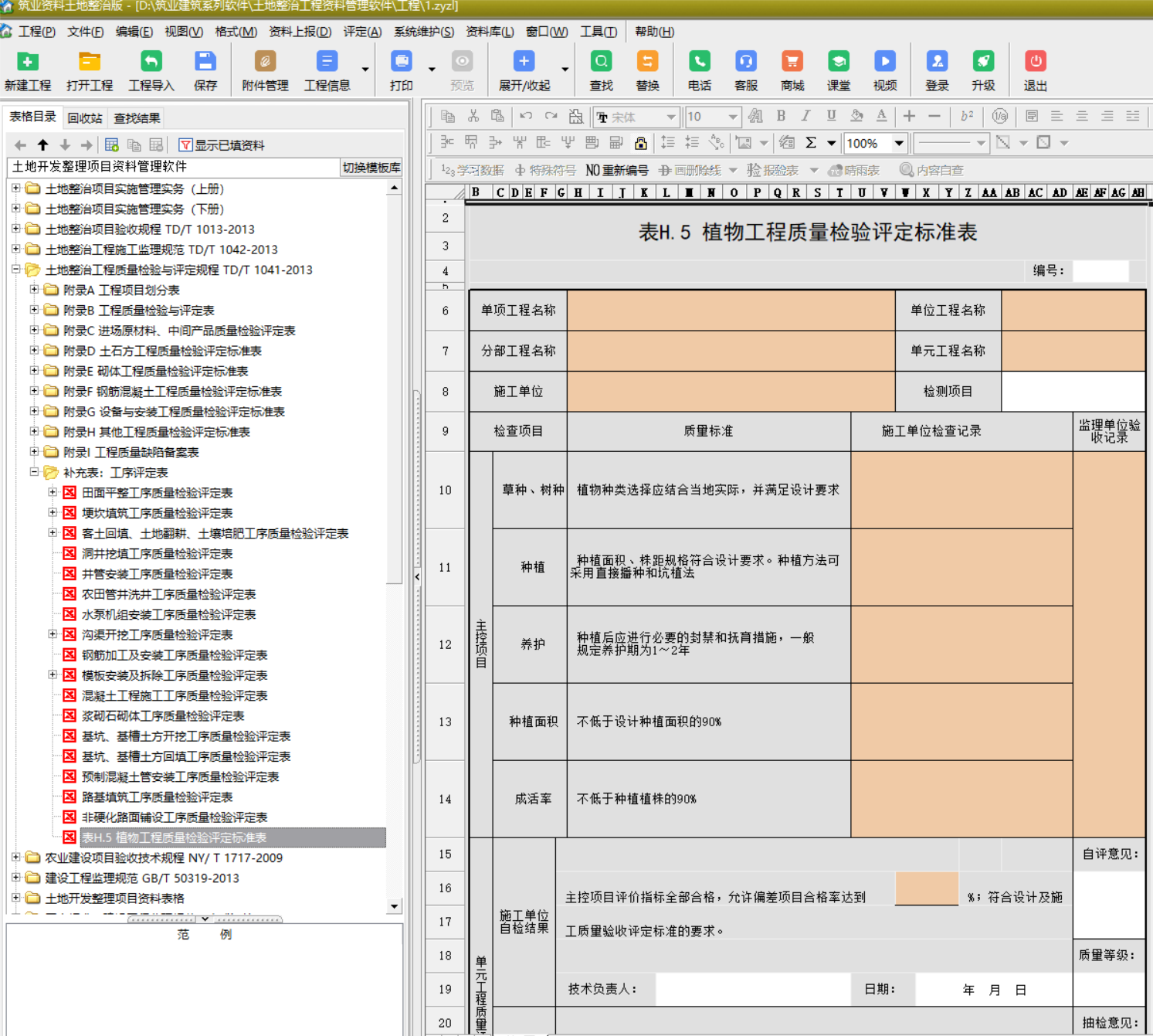Image resolution: width=1153 pixels, height=1036 pixels.
Task: Click the lock cell icon
Action: click(x=641, y=143)
